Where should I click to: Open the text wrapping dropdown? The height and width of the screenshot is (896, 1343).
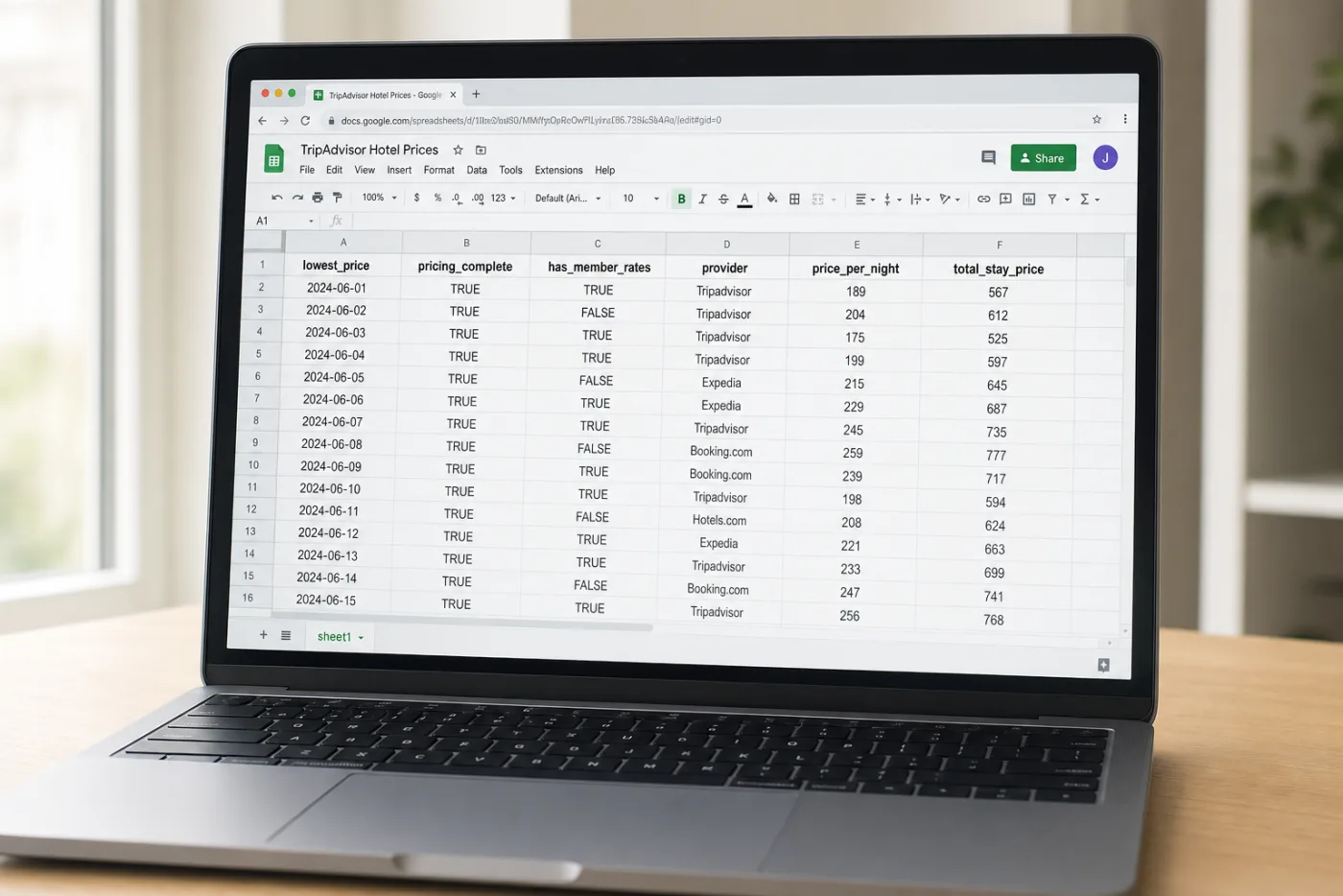[x=920, y=200]
